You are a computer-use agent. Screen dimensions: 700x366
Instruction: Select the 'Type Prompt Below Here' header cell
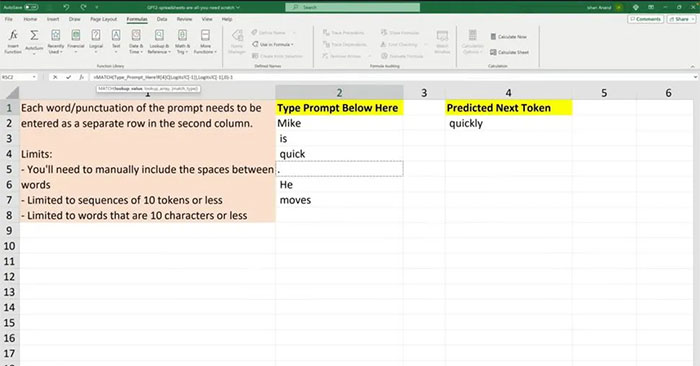[x=339, y=108]
